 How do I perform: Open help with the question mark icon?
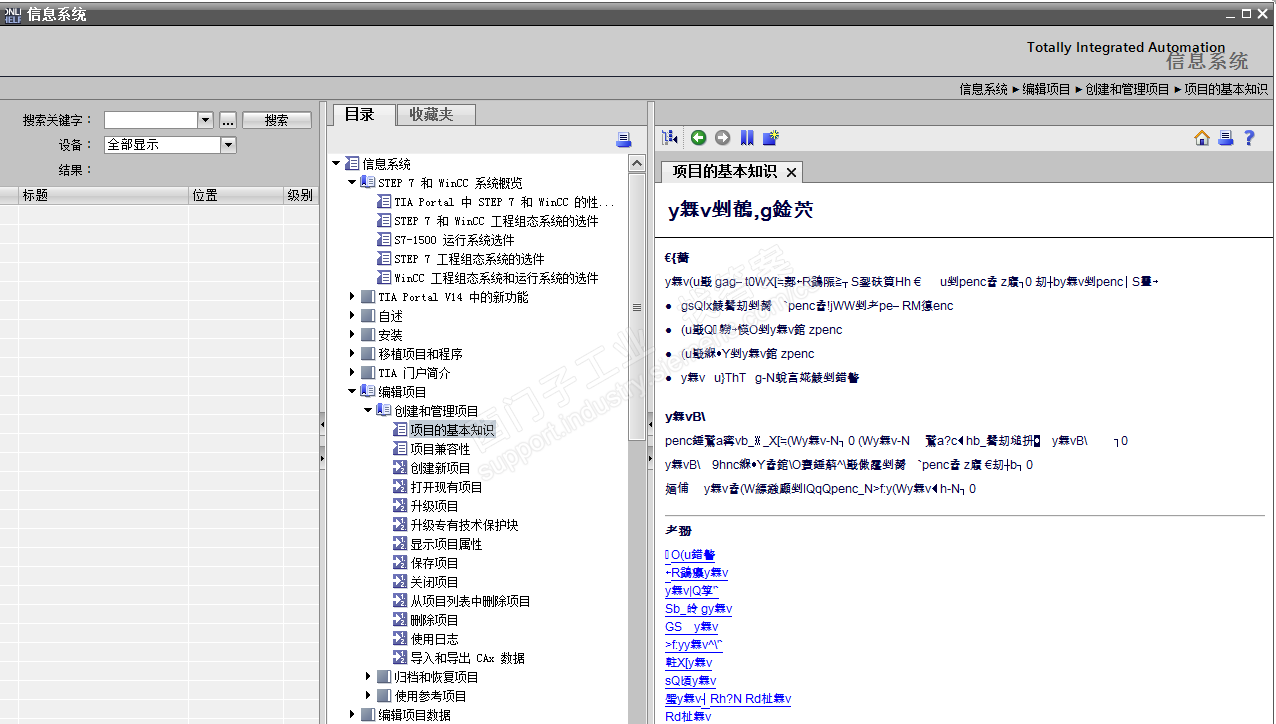[x=1249, y=138]
